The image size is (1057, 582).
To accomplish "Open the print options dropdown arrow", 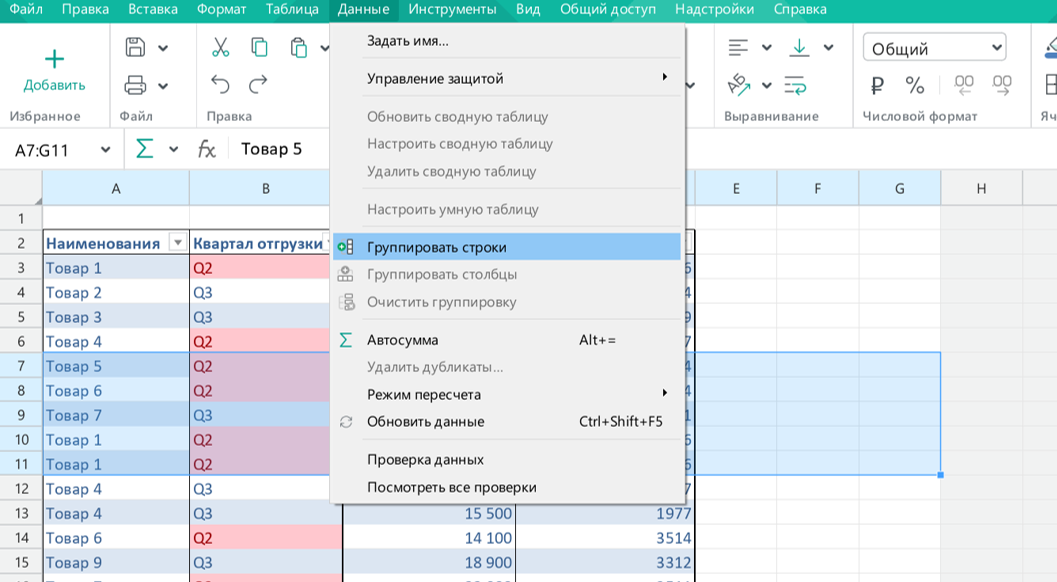I will [163, 86].
